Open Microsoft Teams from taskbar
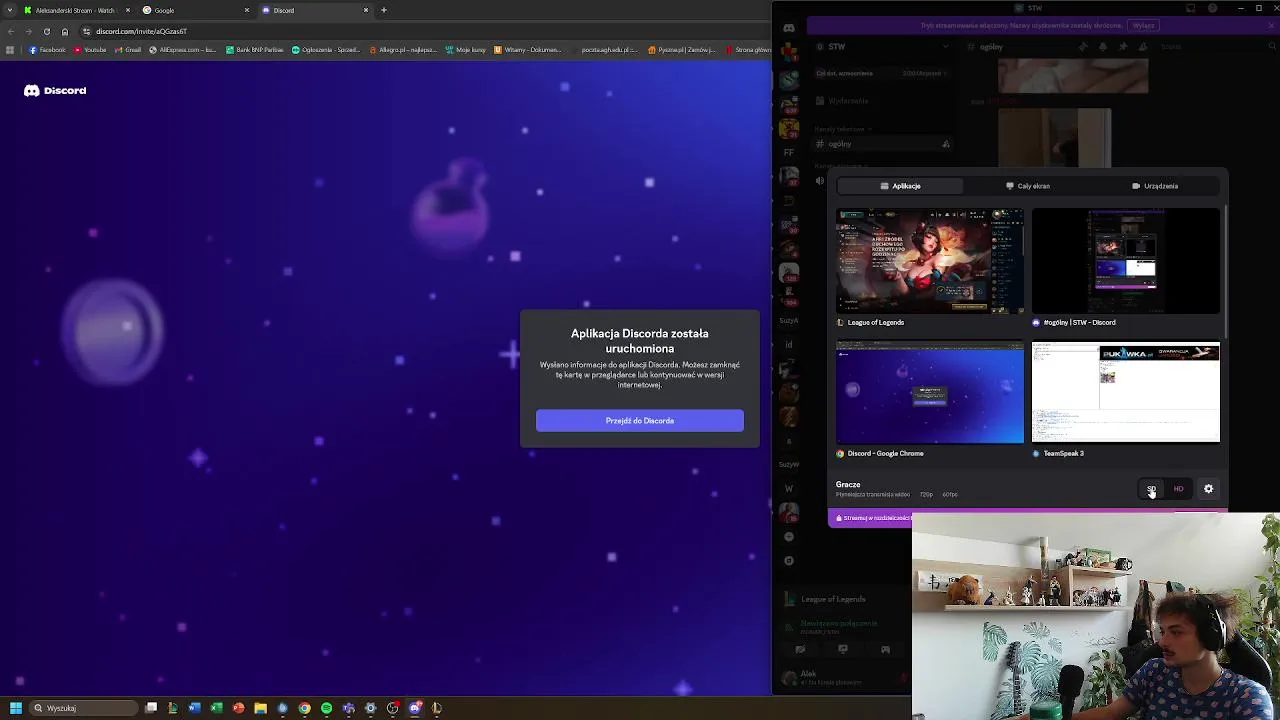Screen dimensions: 1280x720 [x=348, y=708]
